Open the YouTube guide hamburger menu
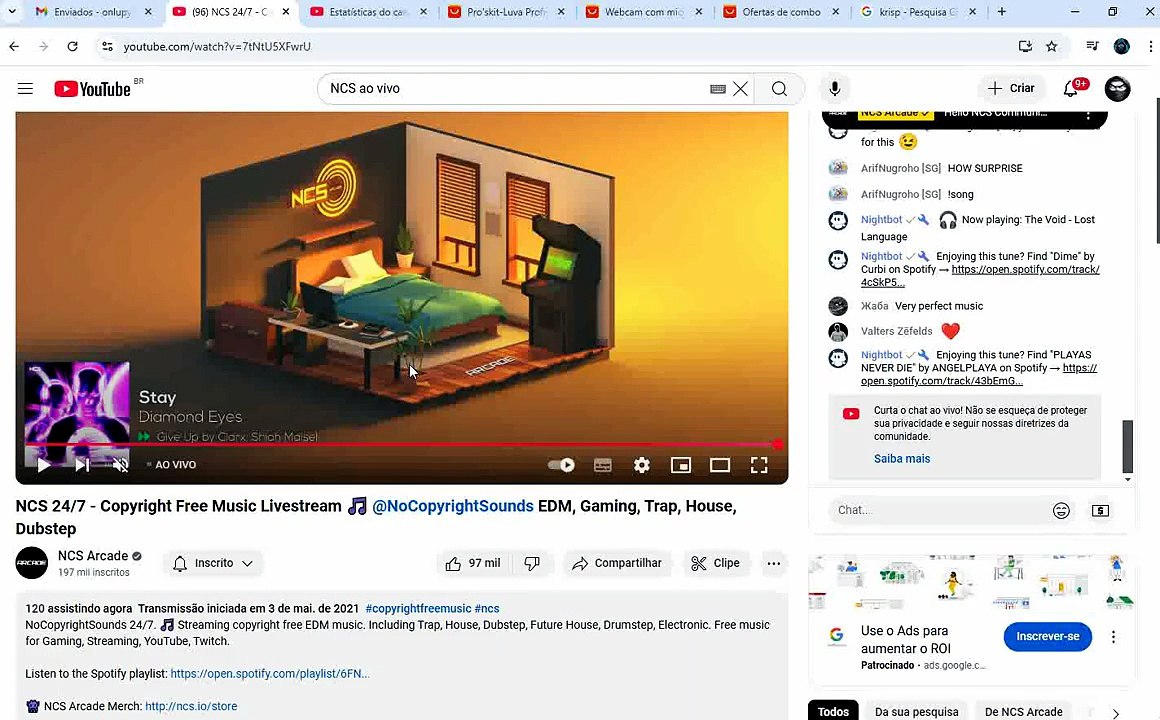This screenshot has height=720, width=1160. (25, 89)
